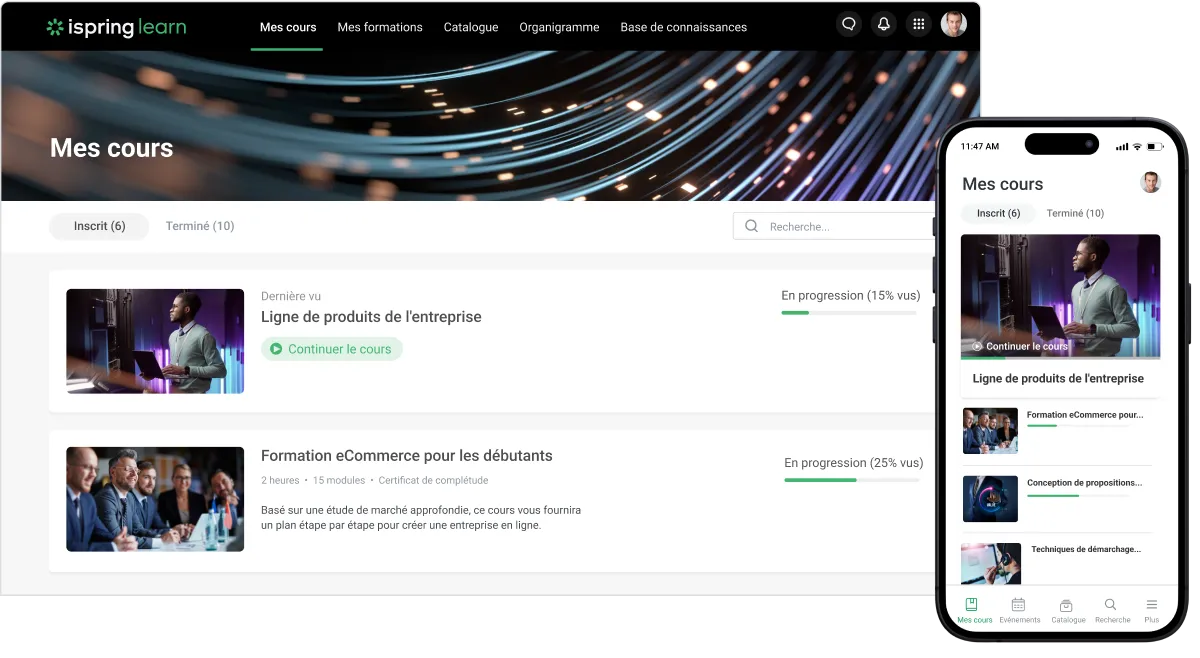Screen dimensions: 1200x658
Task: Open the Conception de propositions course thumbnail on mobile
Action: 990,498
